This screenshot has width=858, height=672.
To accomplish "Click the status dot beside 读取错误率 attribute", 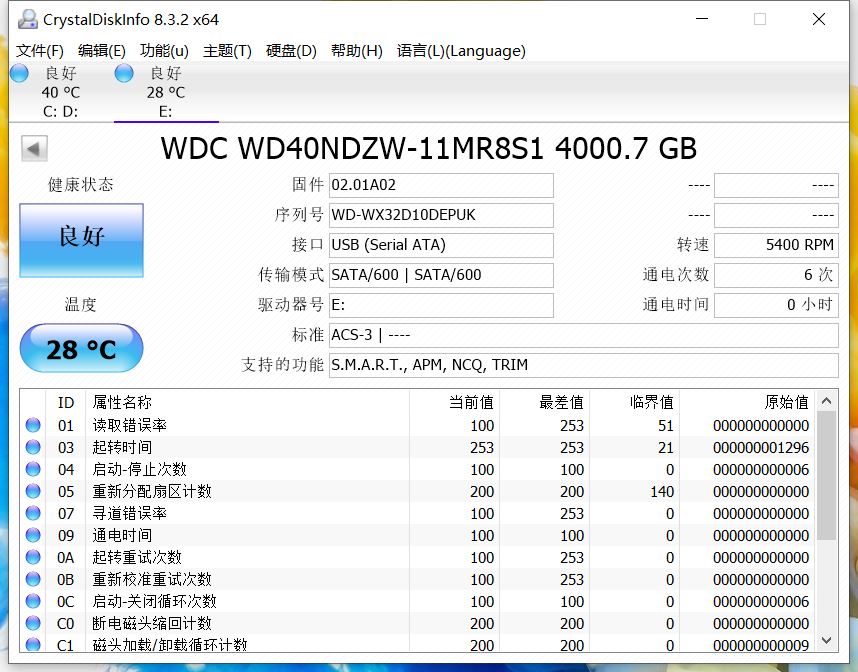I will click(x=31, y=424).
